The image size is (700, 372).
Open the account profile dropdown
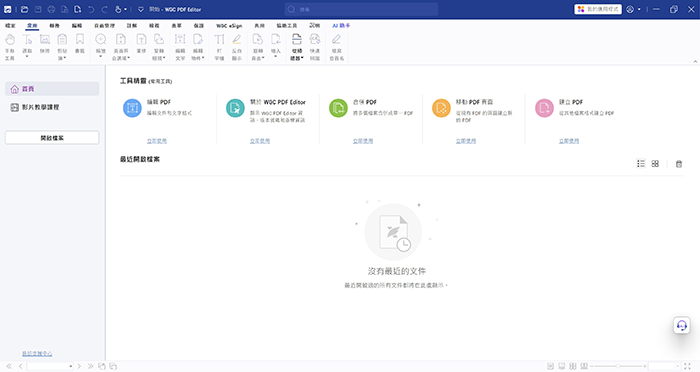click(639, 9)
